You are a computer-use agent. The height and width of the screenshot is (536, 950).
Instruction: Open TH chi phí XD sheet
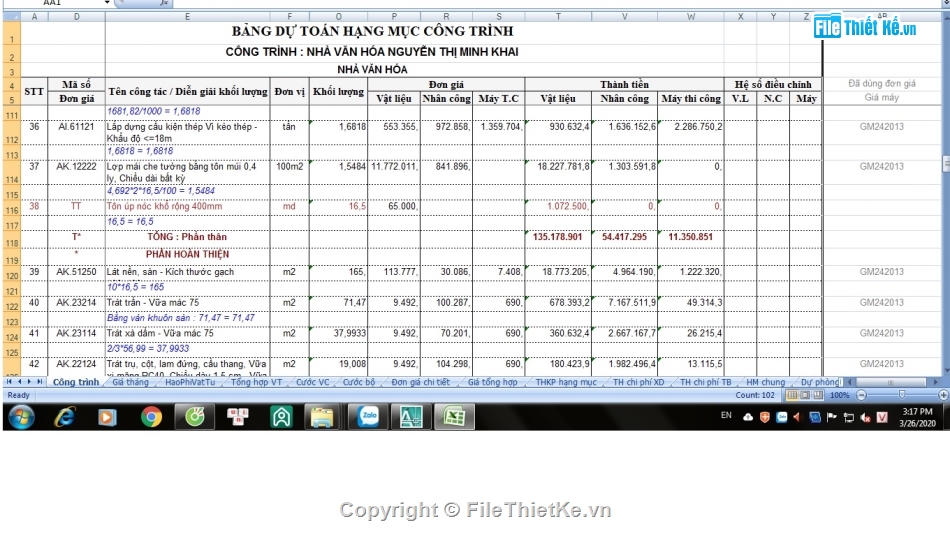[x=639, y=382]
